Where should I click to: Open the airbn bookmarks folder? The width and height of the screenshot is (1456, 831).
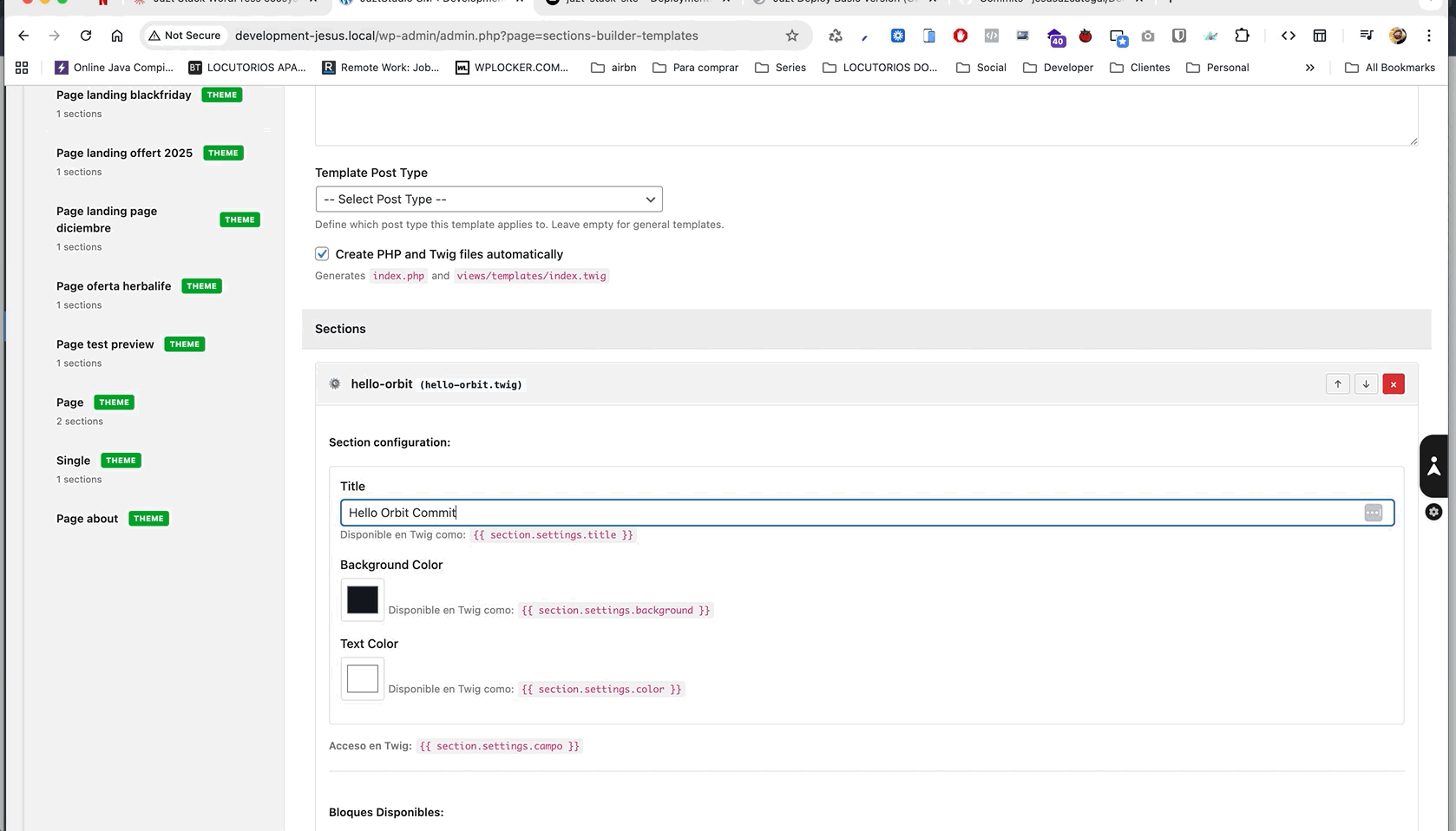pyautogui.click(x=613, y=68)
